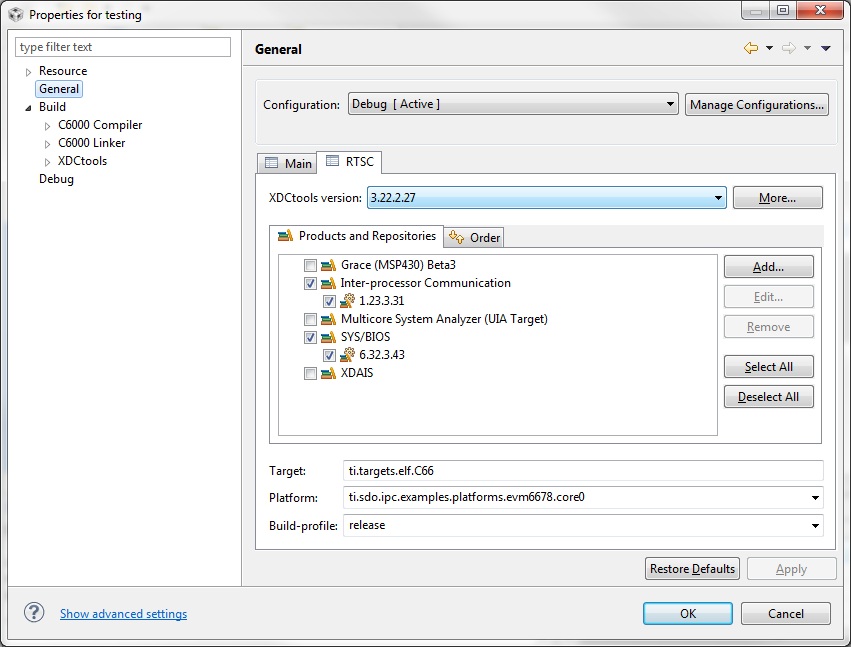Check Multicore System Analyzer (UIA Target)

click(x=310, y=319)
